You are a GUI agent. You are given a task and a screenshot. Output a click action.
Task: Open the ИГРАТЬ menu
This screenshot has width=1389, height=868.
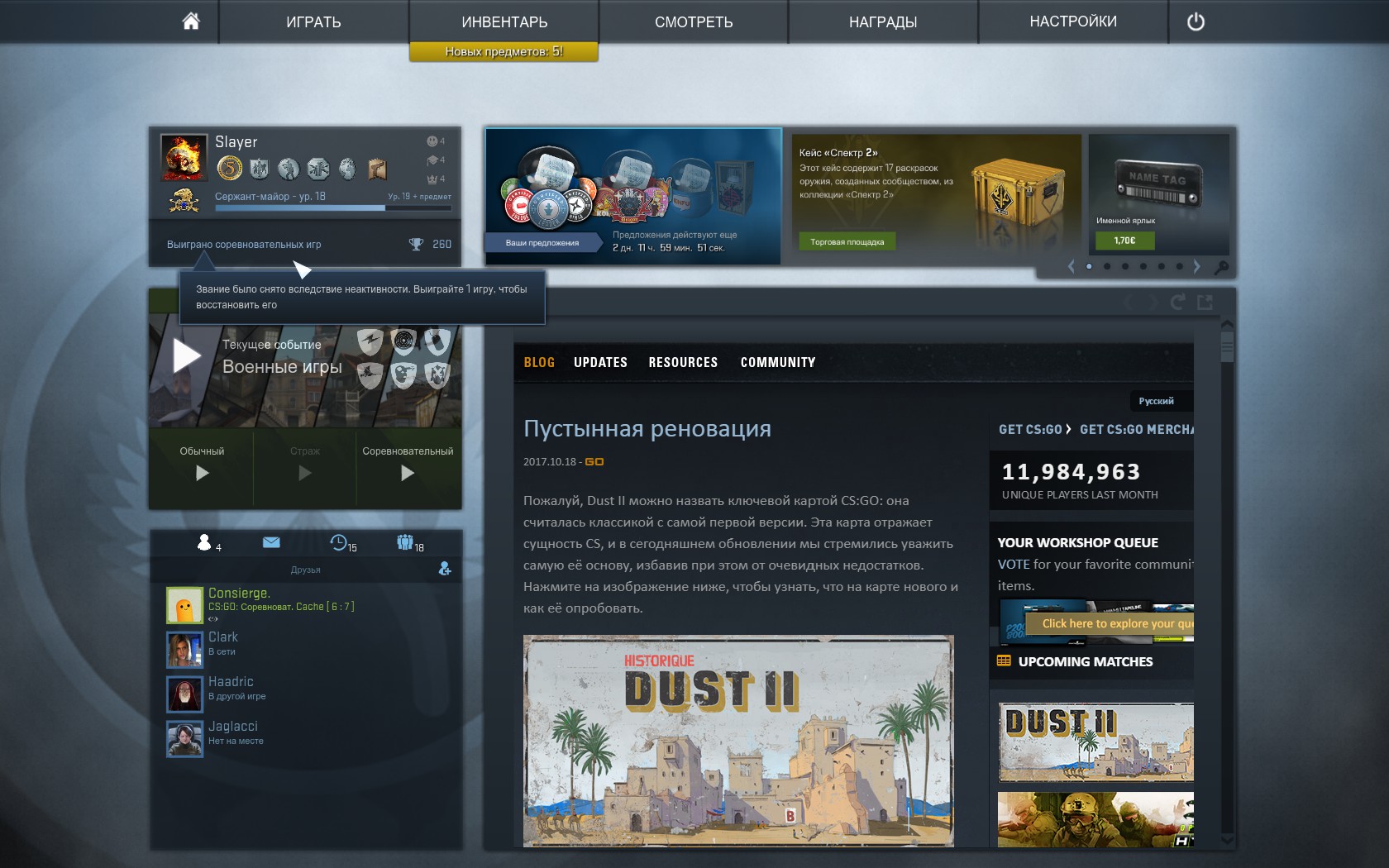point(313,22)
